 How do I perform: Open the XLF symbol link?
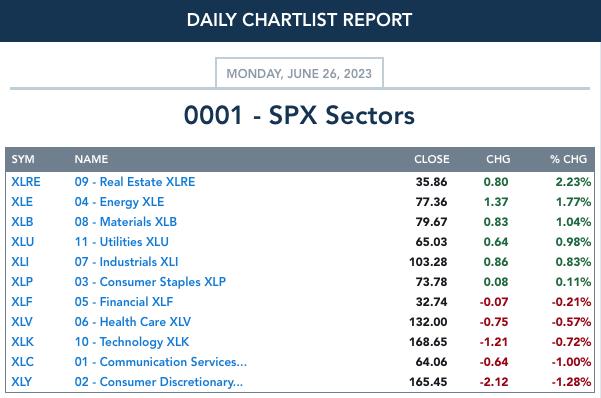click(21, 301)
